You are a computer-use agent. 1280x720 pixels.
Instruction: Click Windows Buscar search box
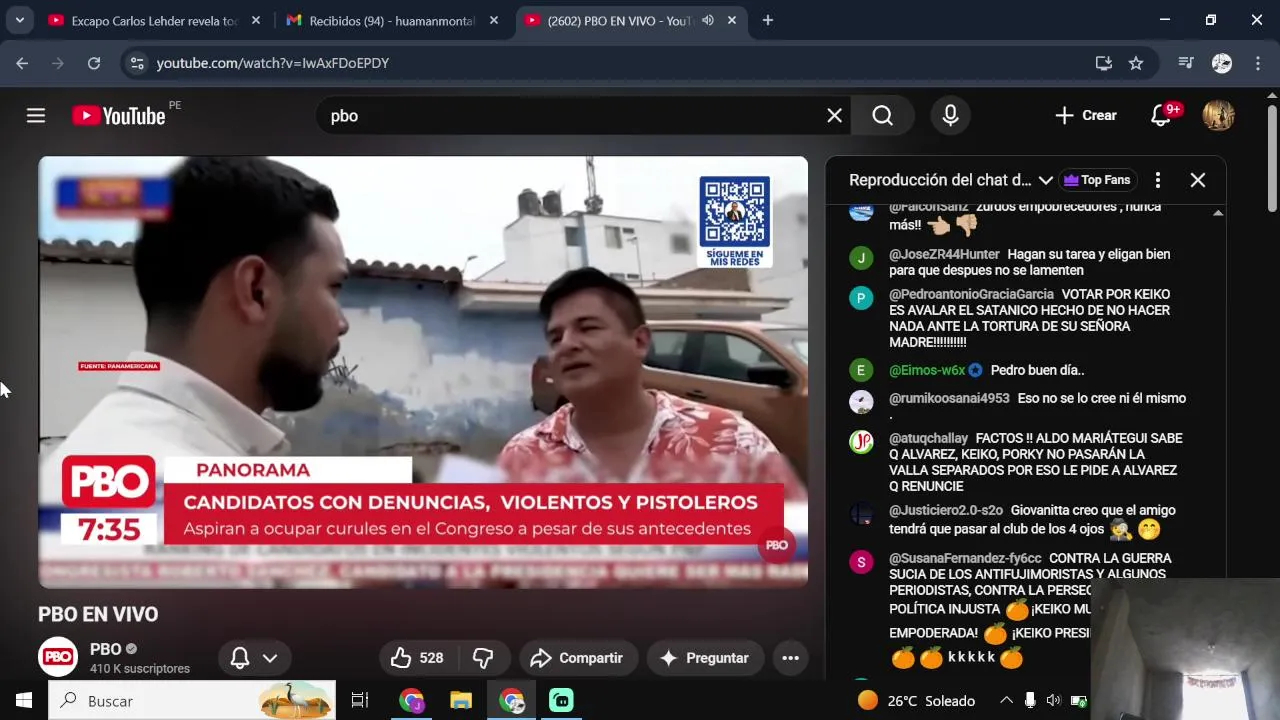pyautogui.click(x=192, y=701)
